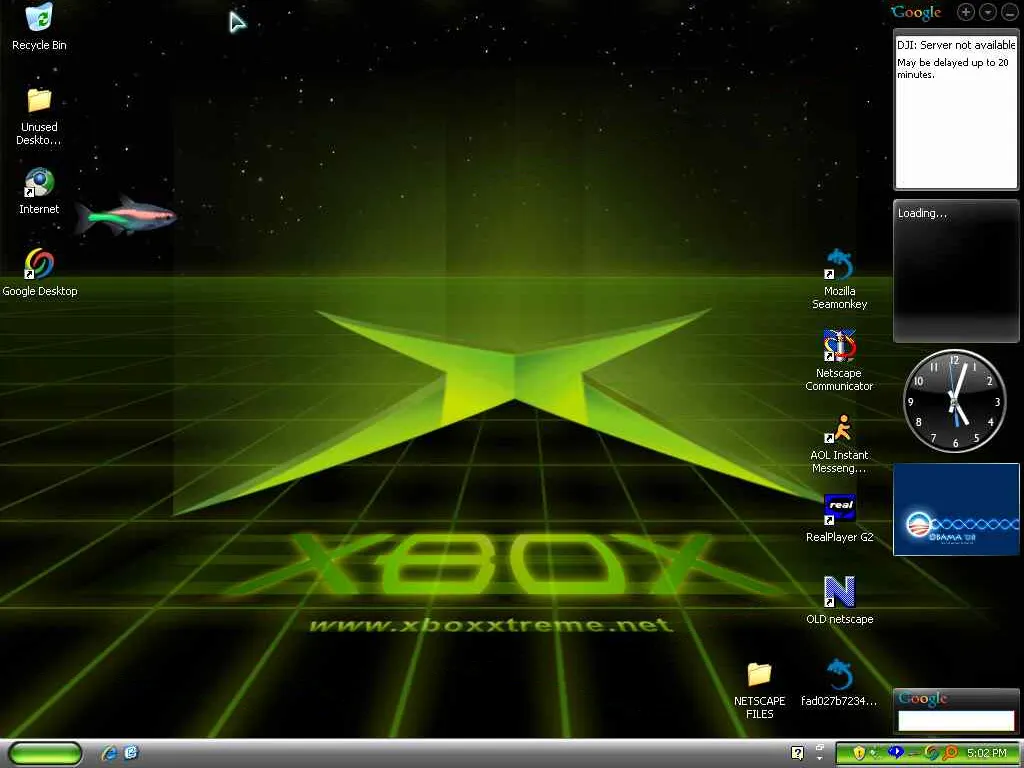Image resolution: width=1024 pixels, height=768 pixels.
Task: Click the help question mark taskbar icon
Action: 797,753
